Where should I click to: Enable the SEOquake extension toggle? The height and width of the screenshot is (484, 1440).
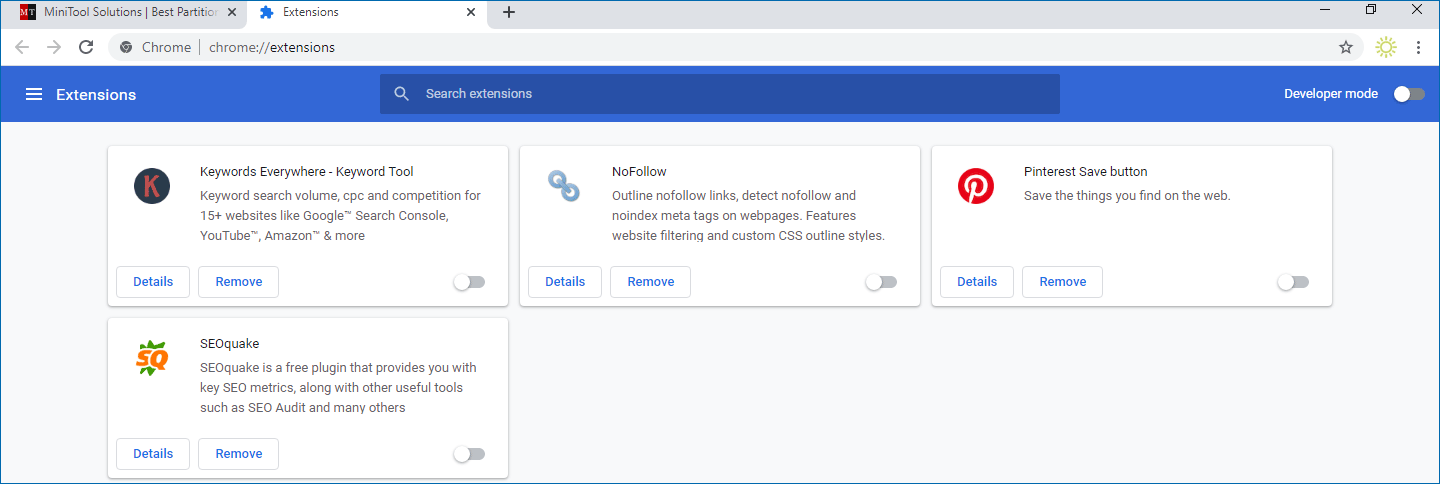point(469,454)
